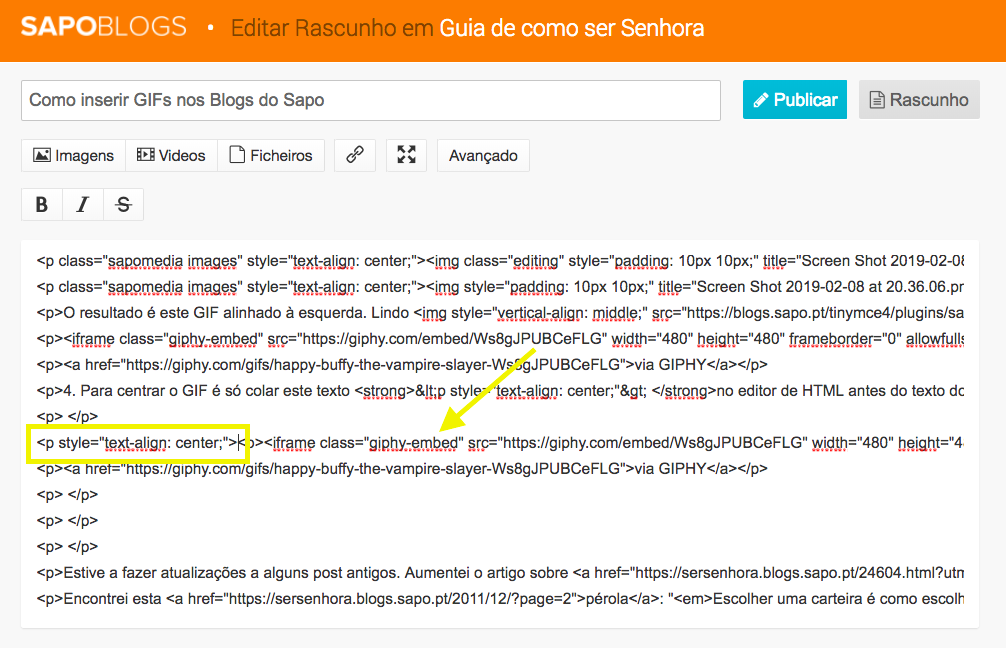Click the insert link chain icon
This screenshot has height=648, width=1006.
point(355,155)
